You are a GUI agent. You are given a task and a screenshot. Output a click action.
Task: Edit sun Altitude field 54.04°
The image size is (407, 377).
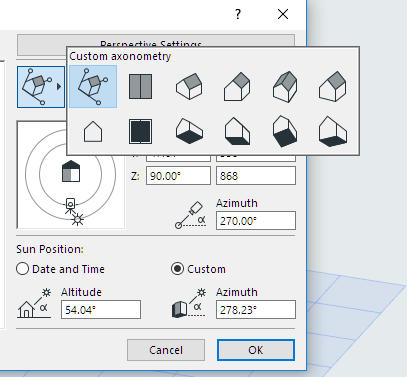pos(101,310)
